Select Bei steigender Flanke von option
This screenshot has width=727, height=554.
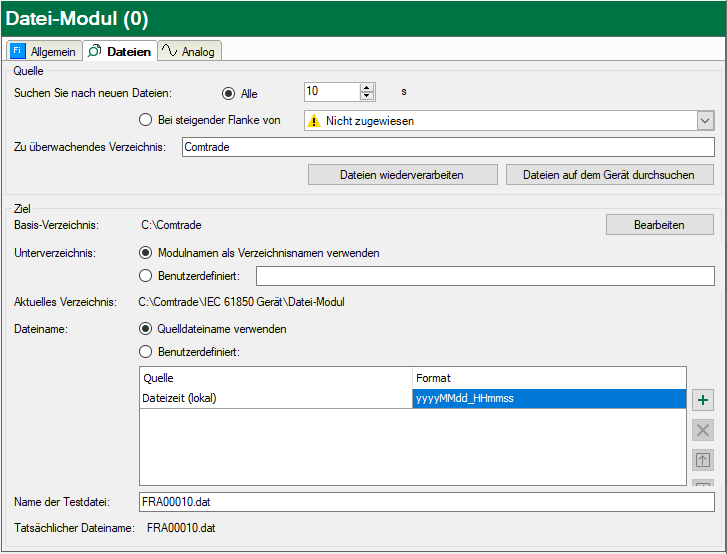146,121
